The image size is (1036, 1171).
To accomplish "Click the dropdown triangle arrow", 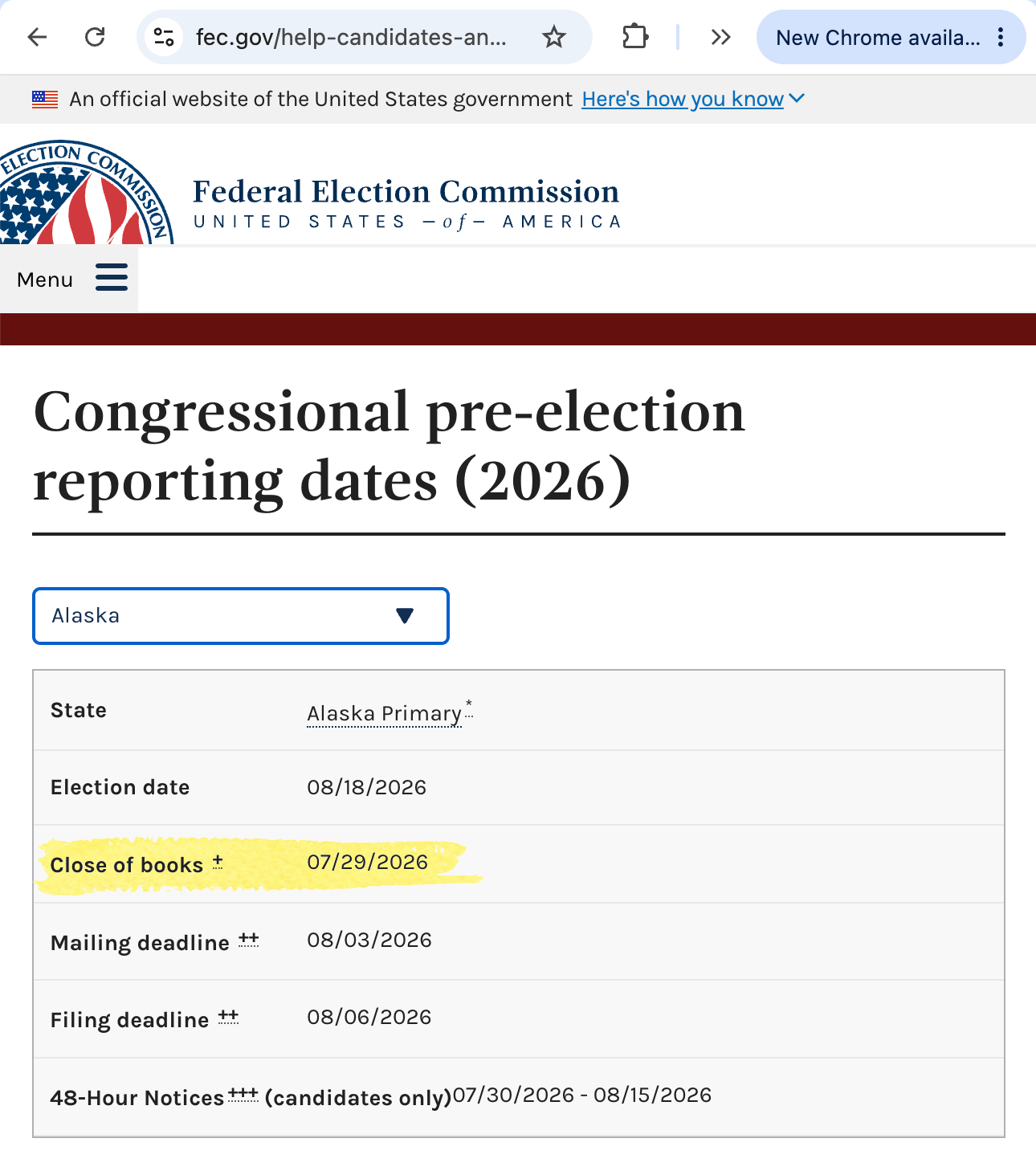I will pyautogui.click(x=405, y=616).
